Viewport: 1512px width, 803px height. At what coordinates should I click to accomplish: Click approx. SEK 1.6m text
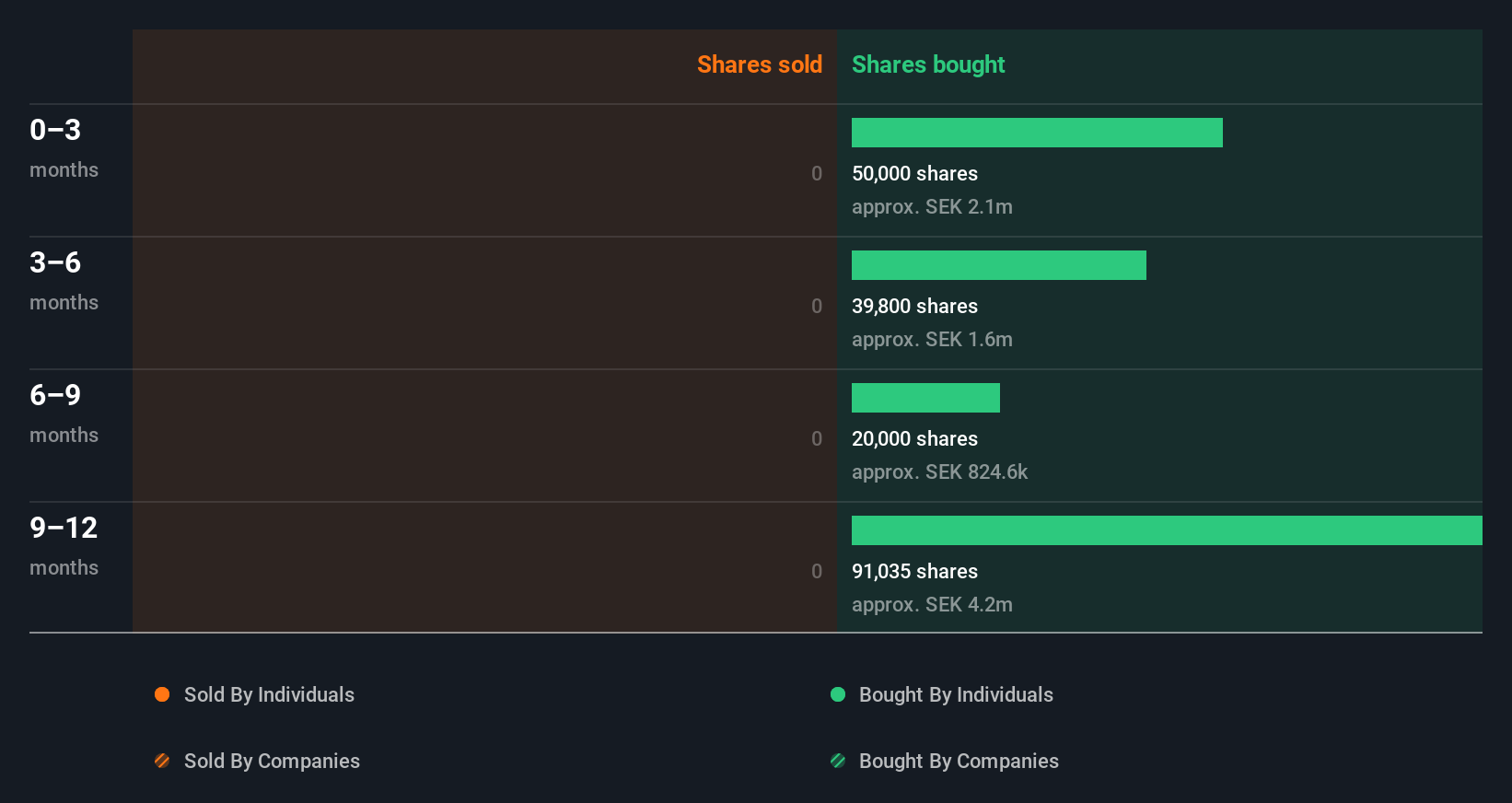click(x=932, y=340)
